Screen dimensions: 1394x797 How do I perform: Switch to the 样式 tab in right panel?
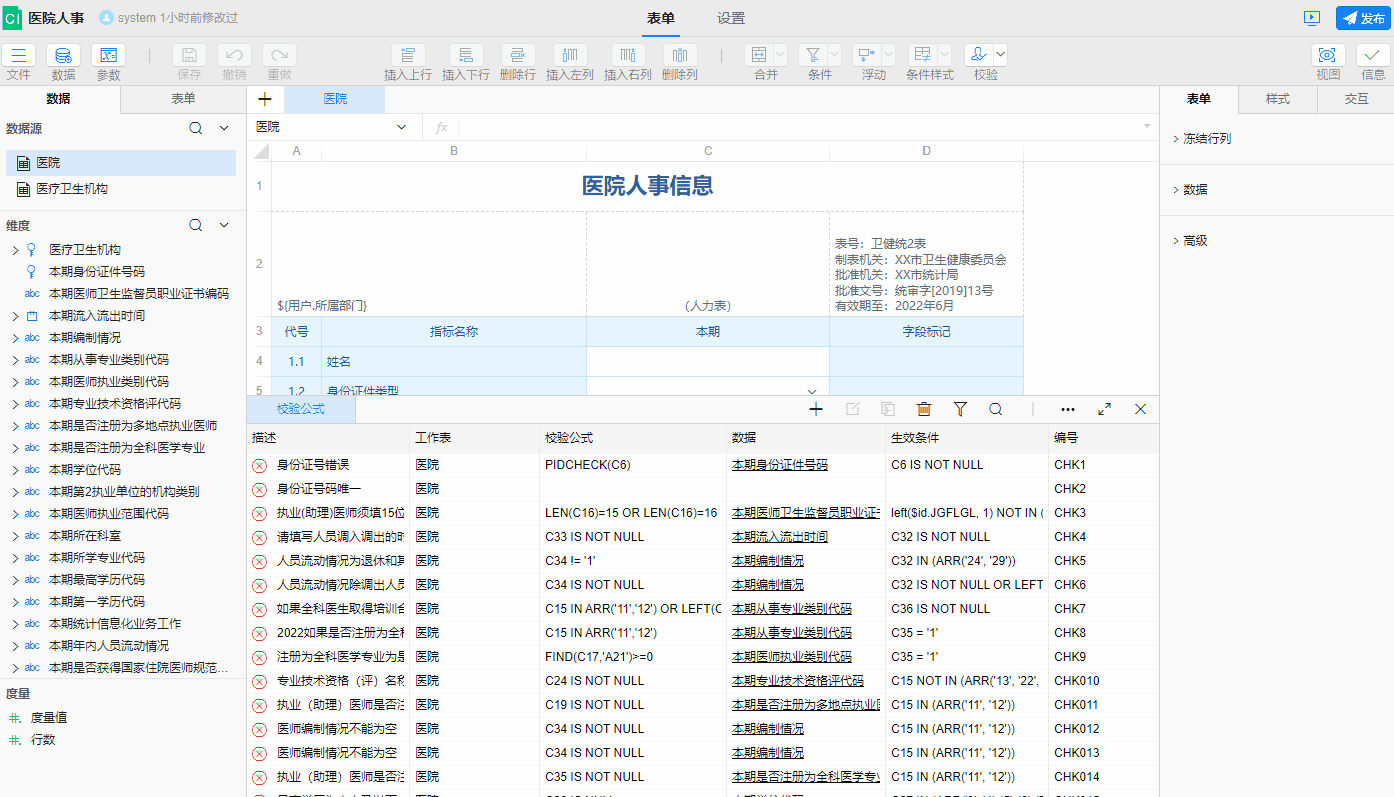pos(1277,99)
